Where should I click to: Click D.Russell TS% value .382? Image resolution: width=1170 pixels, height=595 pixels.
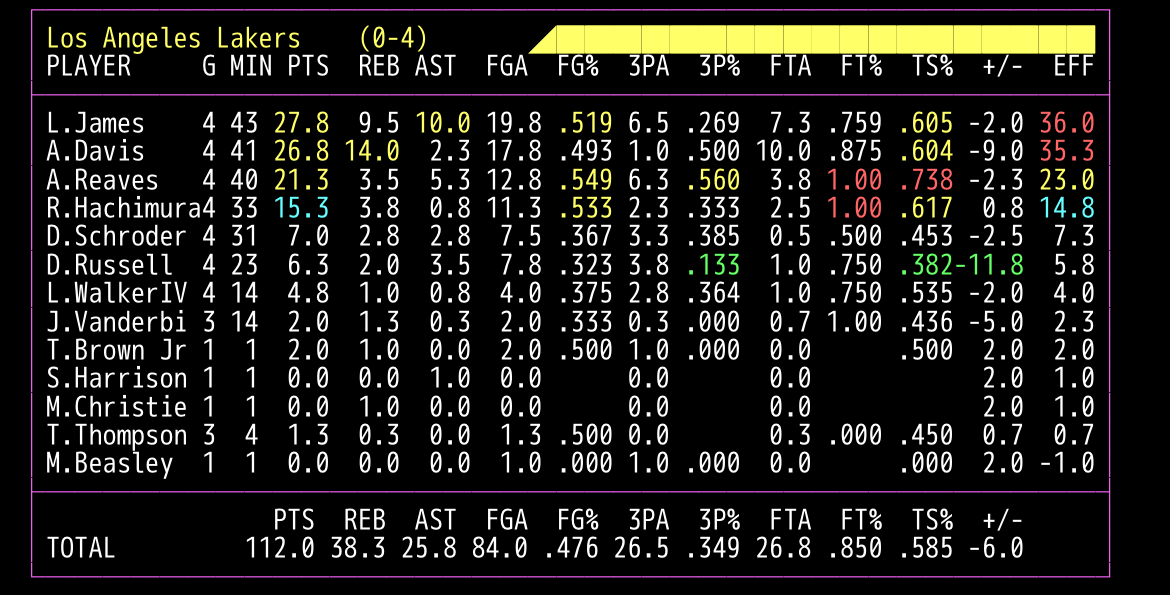[x=925, y=264]
